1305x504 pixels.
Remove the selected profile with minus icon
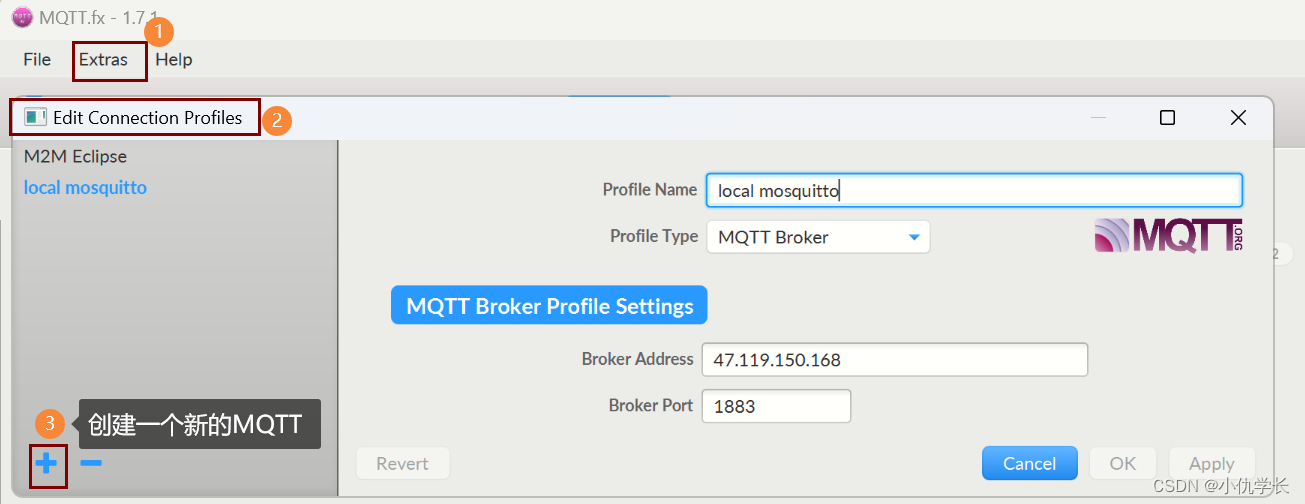[91, 462]
